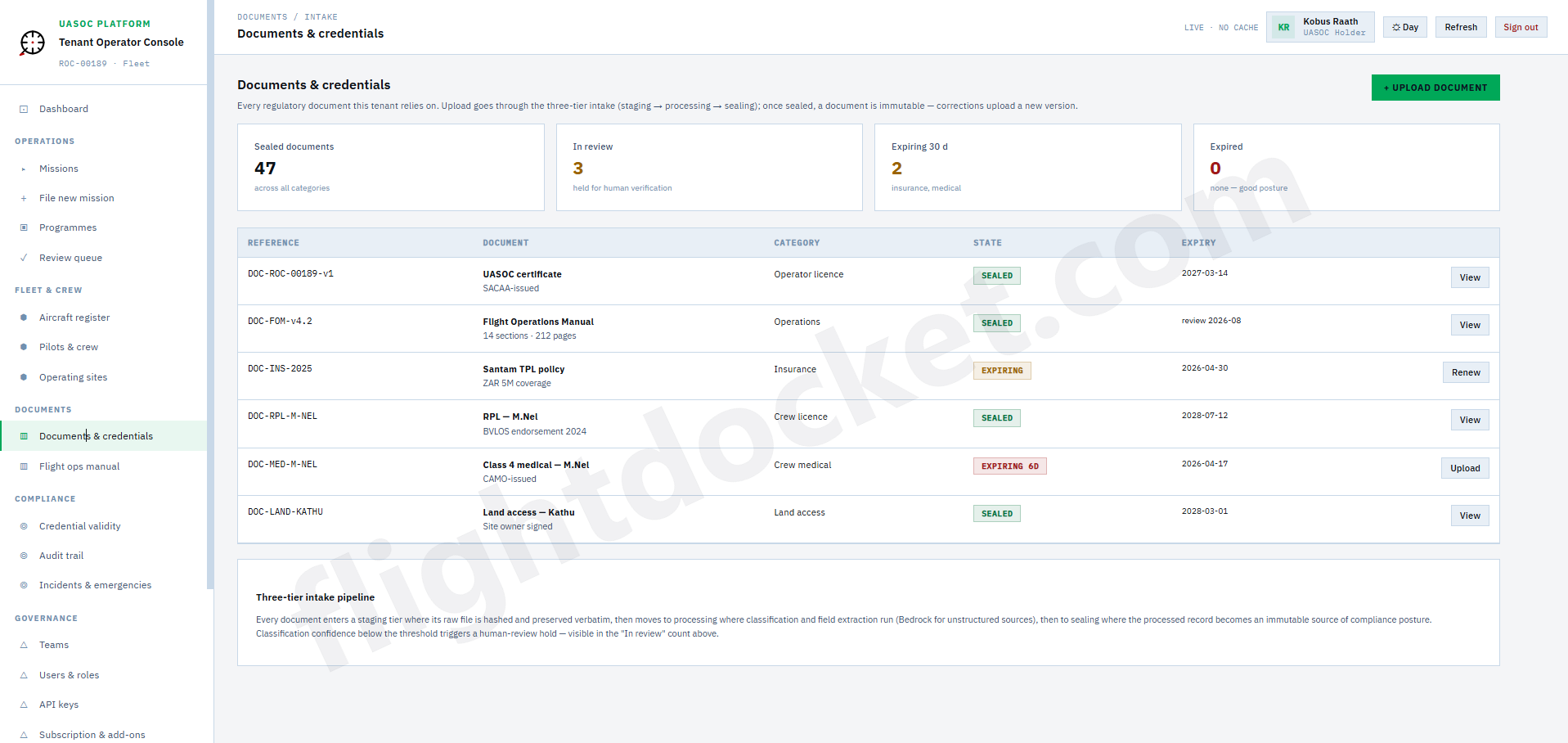The width and height of the screenshot is (1568, 743).
Task: Expand the Missions sidebar entry
Action: click(x=58, y=169)
